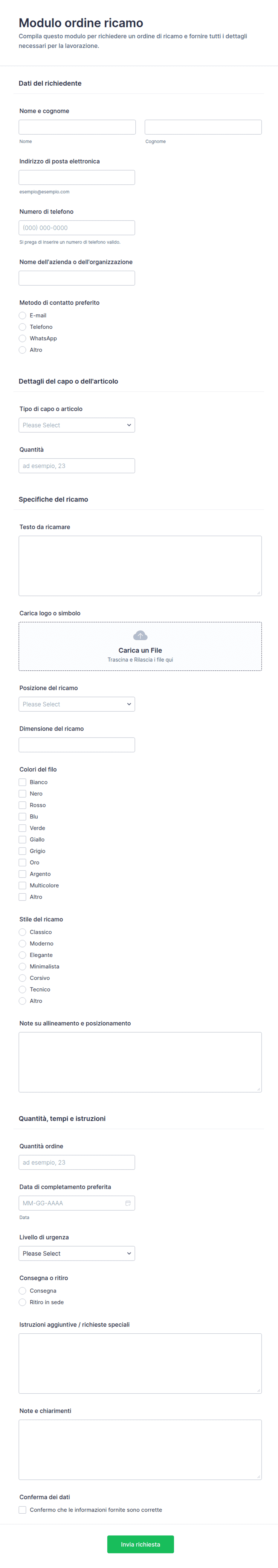Click the email address input field
Image resolution: width=278 pixels, height=1568 pixels.
click(x=77, y=178)
